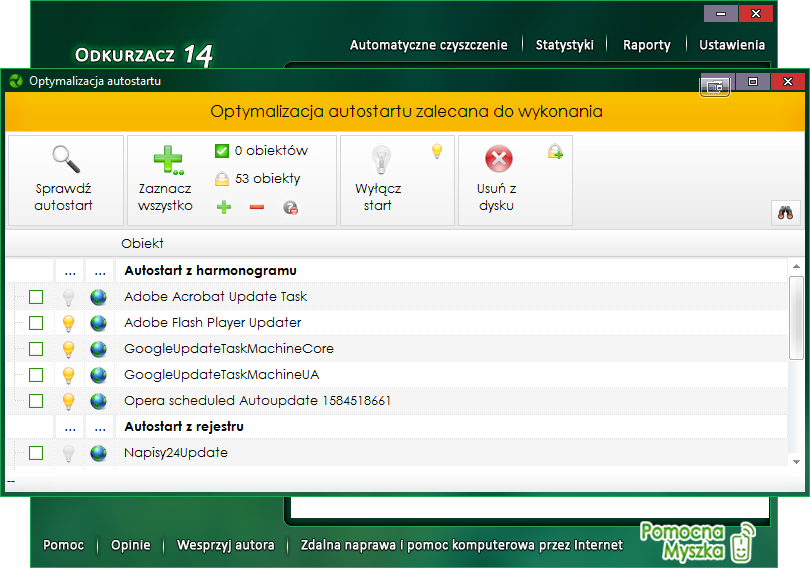The width and height of the screenshot is (810, 568).
Task: Click the globe icon for Napisy24Update
Action: coord(98,453)
